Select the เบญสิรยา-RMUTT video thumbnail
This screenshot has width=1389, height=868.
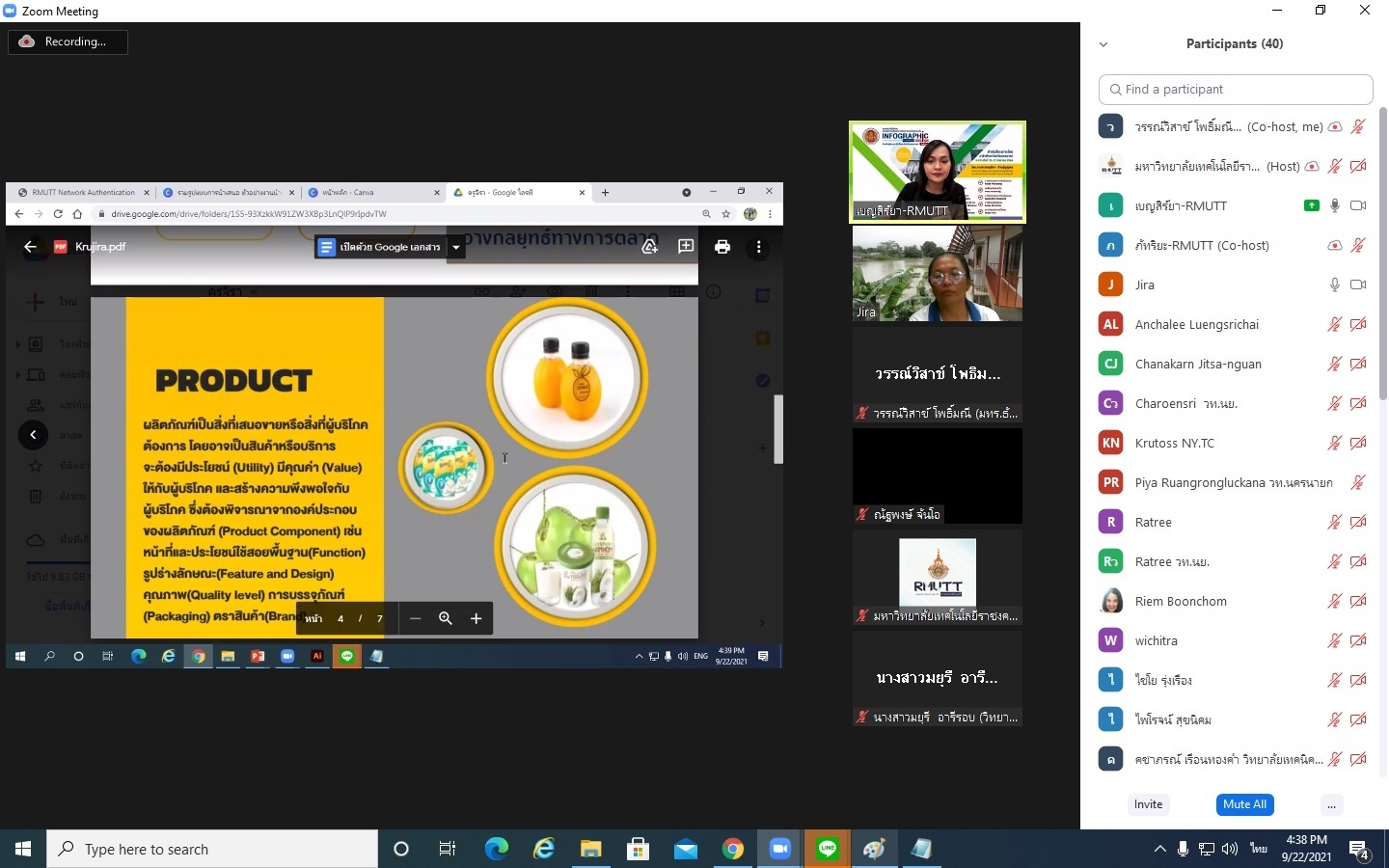pos(937,172)
